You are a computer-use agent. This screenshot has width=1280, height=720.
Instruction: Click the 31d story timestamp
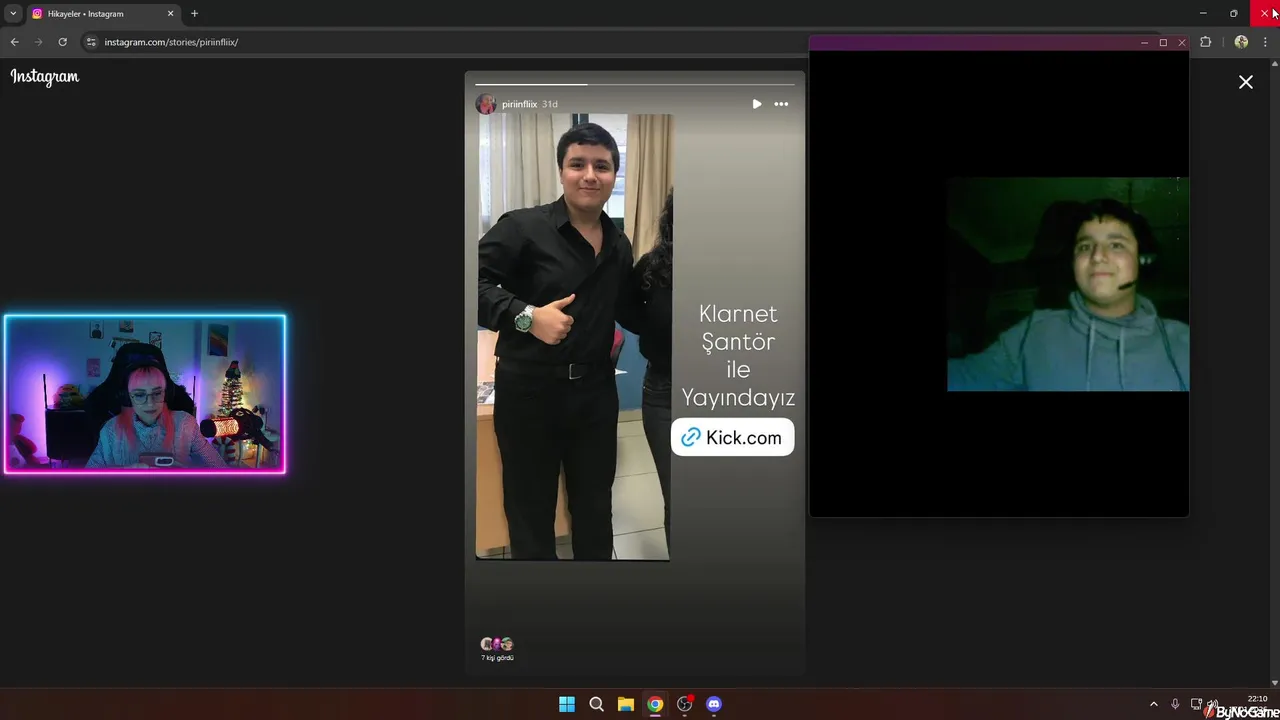(549, 104)
